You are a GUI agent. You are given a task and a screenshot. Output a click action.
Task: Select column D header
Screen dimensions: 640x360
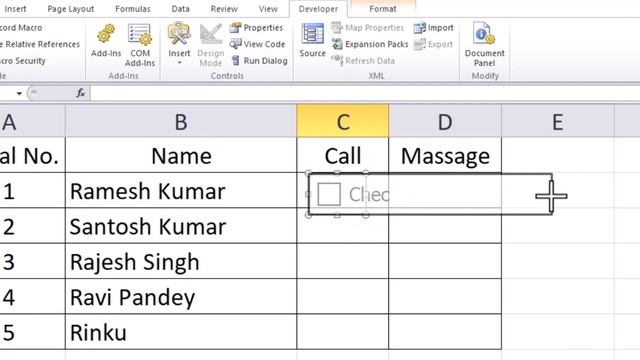(445, 121)
